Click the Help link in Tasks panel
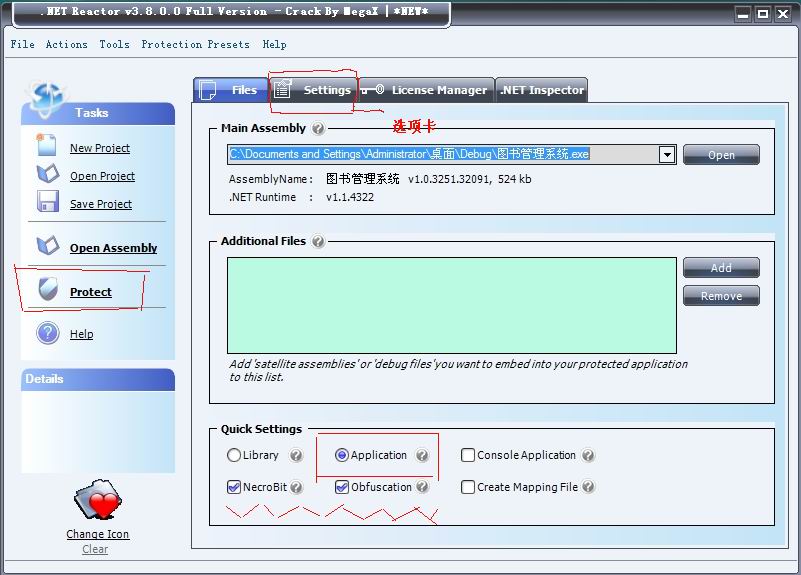 (81, 334)
